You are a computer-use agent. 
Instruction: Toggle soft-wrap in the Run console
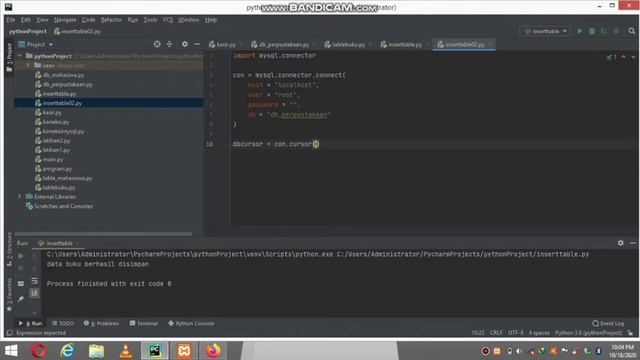(35, 281)
